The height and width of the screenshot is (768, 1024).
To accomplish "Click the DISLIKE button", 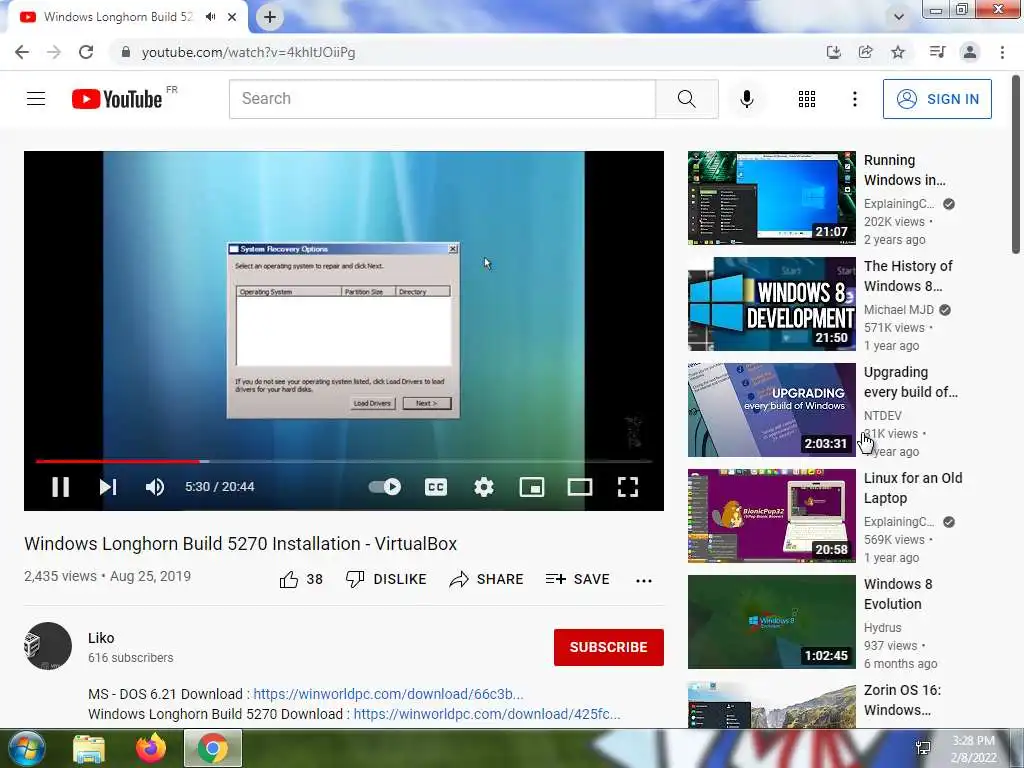I will (x=386, y=579).
